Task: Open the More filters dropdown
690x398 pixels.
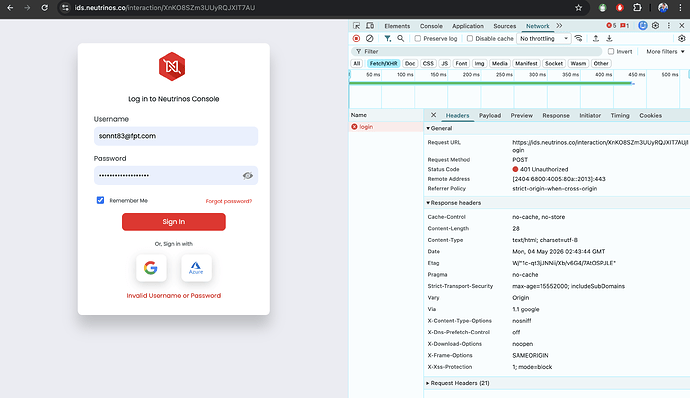Action: pos(665,52)
